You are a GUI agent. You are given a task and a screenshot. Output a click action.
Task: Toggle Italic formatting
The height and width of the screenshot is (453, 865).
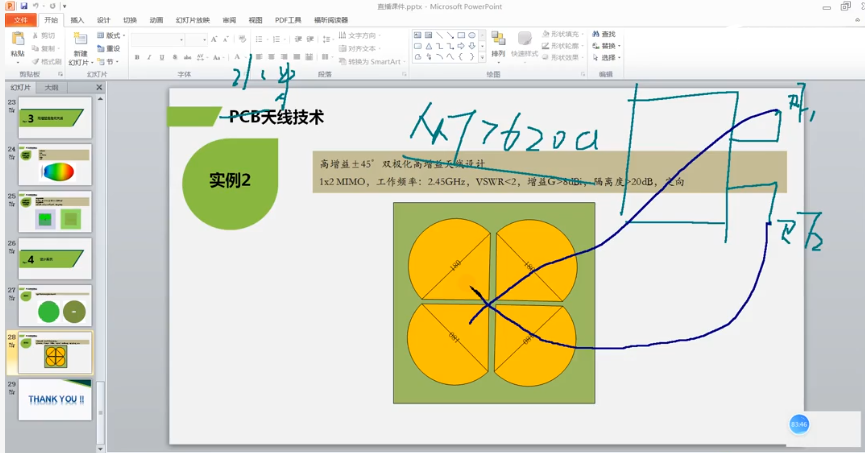(149, 57)
